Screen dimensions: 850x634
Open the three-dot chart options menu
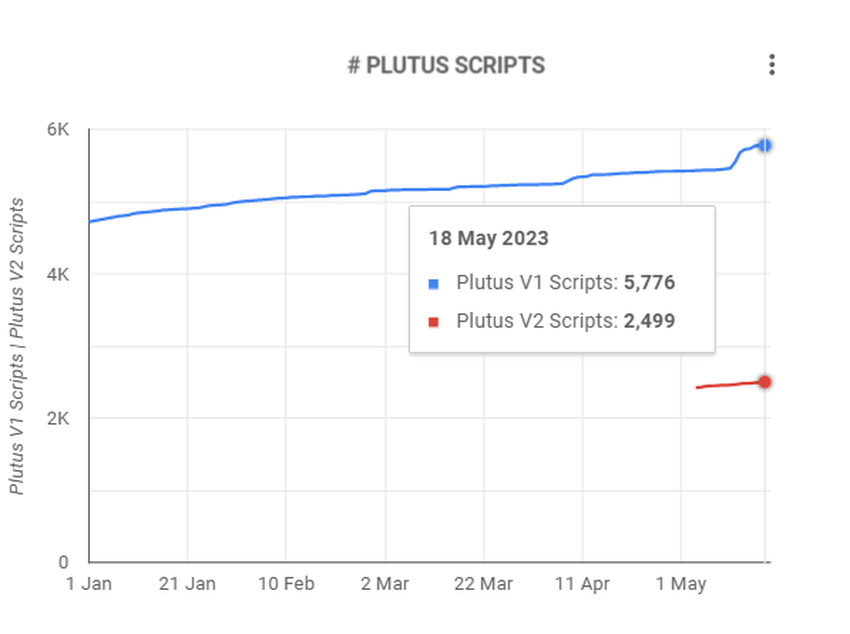pos(772,65)
